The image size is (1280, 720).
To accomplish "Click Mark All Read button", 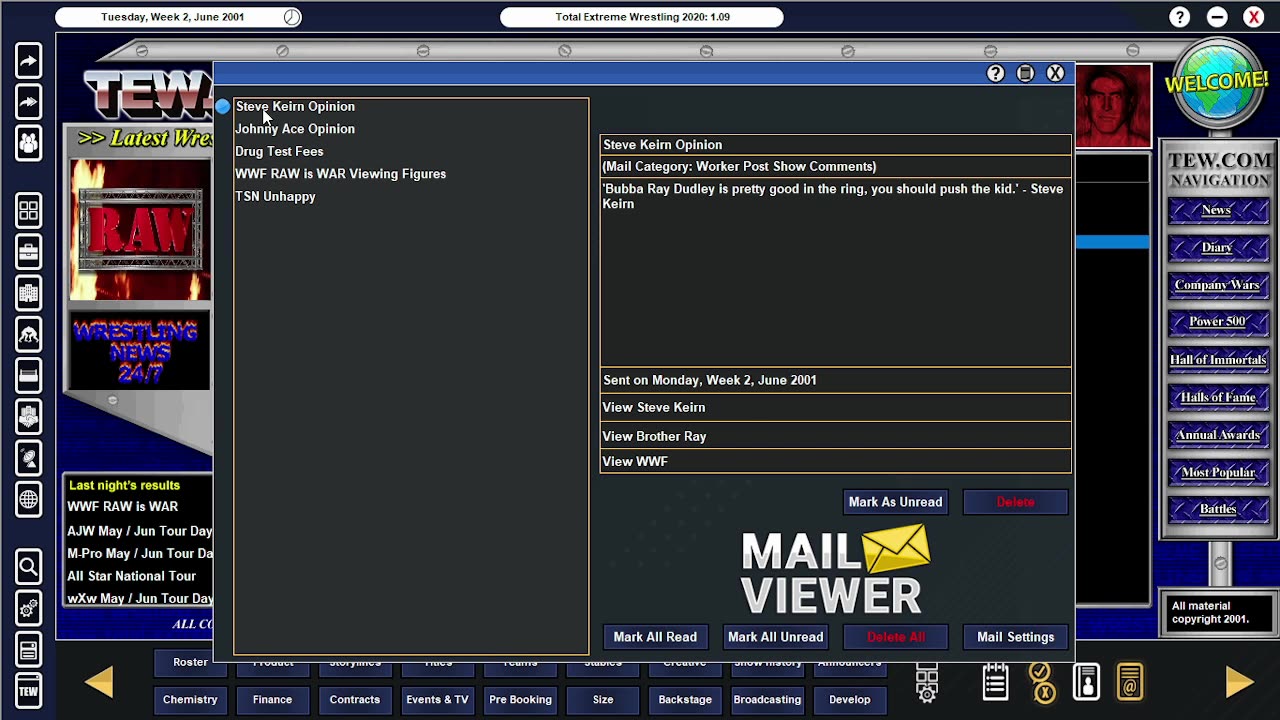I will point(655,637).
